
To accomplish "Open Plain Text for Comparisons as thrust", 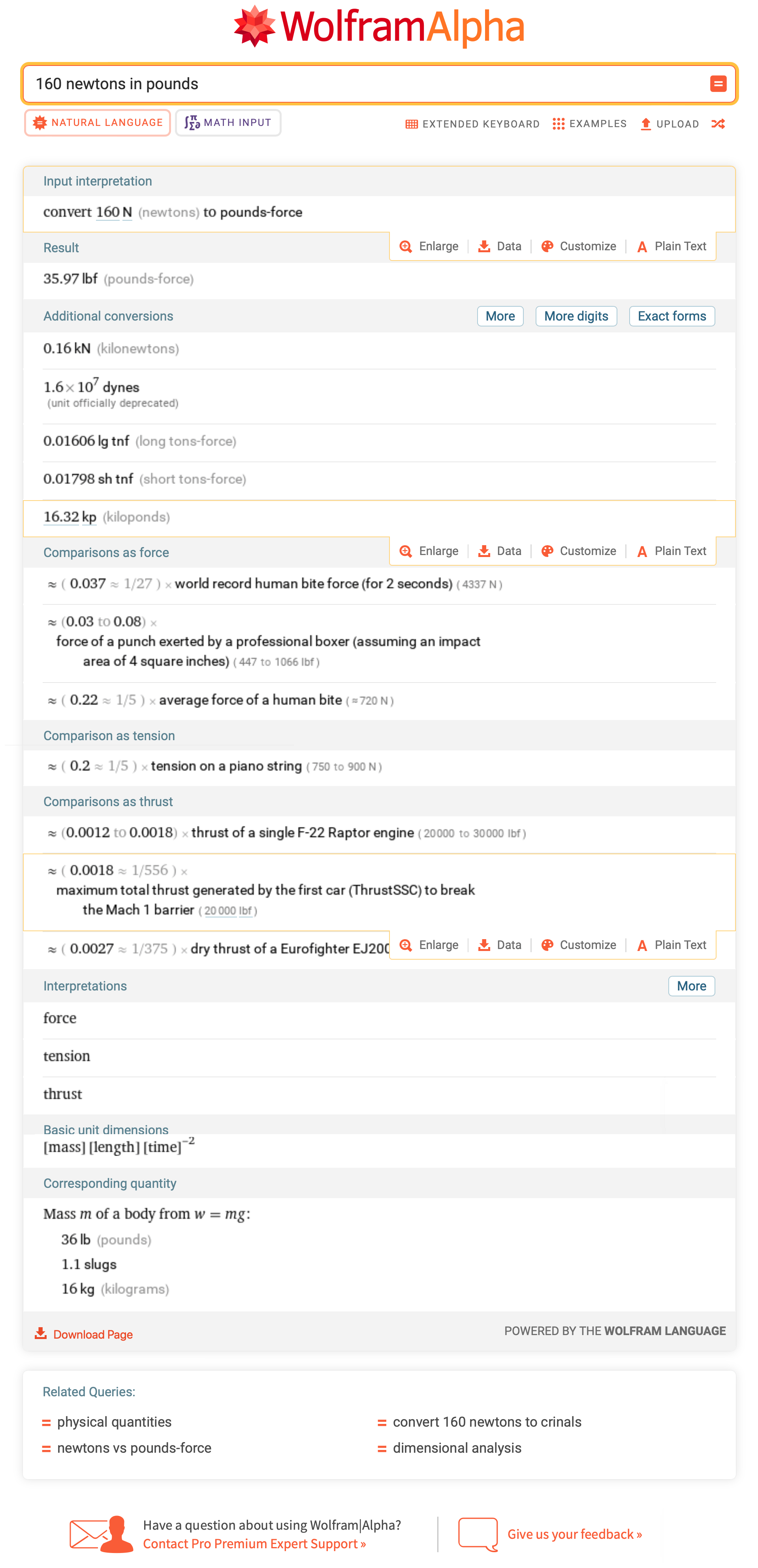I will point(671,945).
